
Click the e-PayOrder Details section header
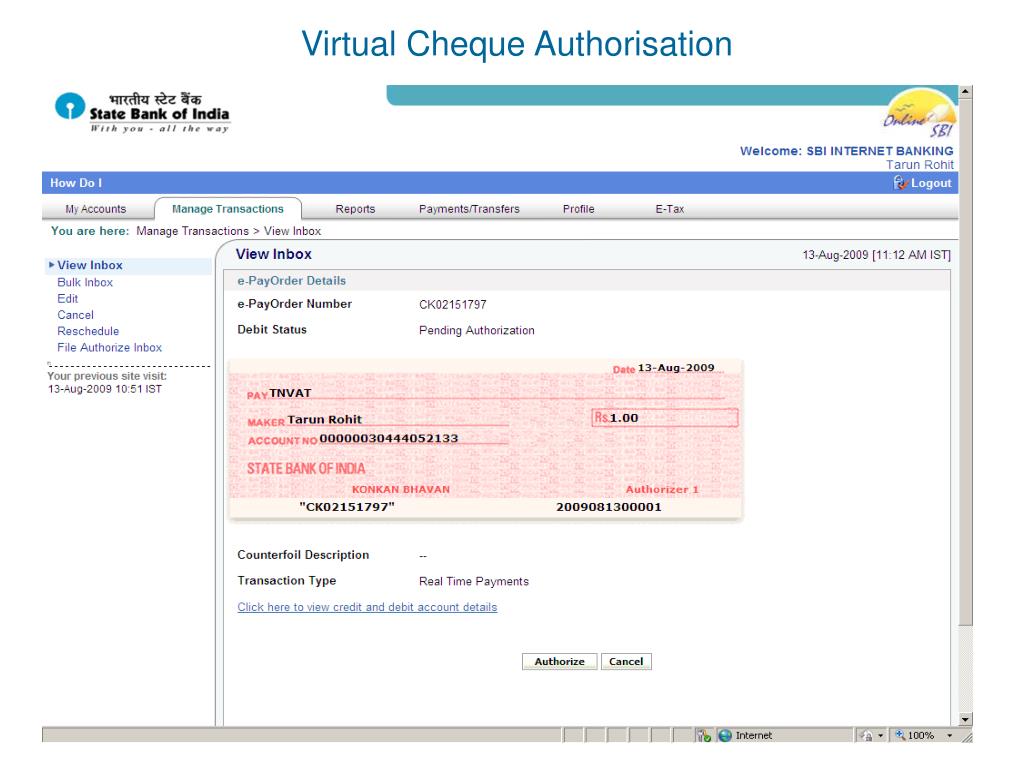click(291, 281)
